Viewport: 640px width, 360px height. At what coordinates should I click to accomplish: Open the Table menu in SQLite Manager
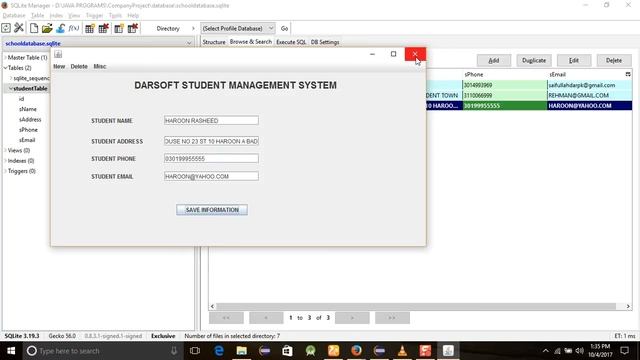tap(37, 16)
